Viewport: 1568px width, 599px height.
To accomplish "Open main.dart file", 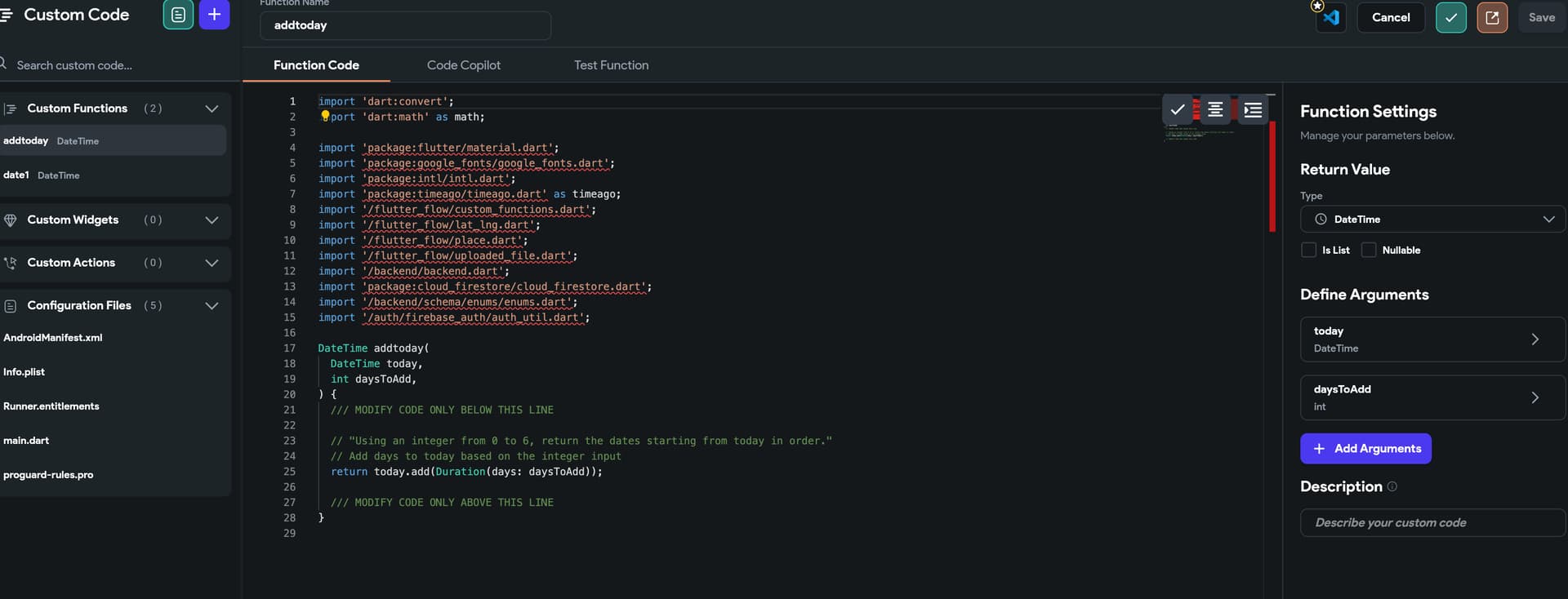I will (x=26, y=441).
